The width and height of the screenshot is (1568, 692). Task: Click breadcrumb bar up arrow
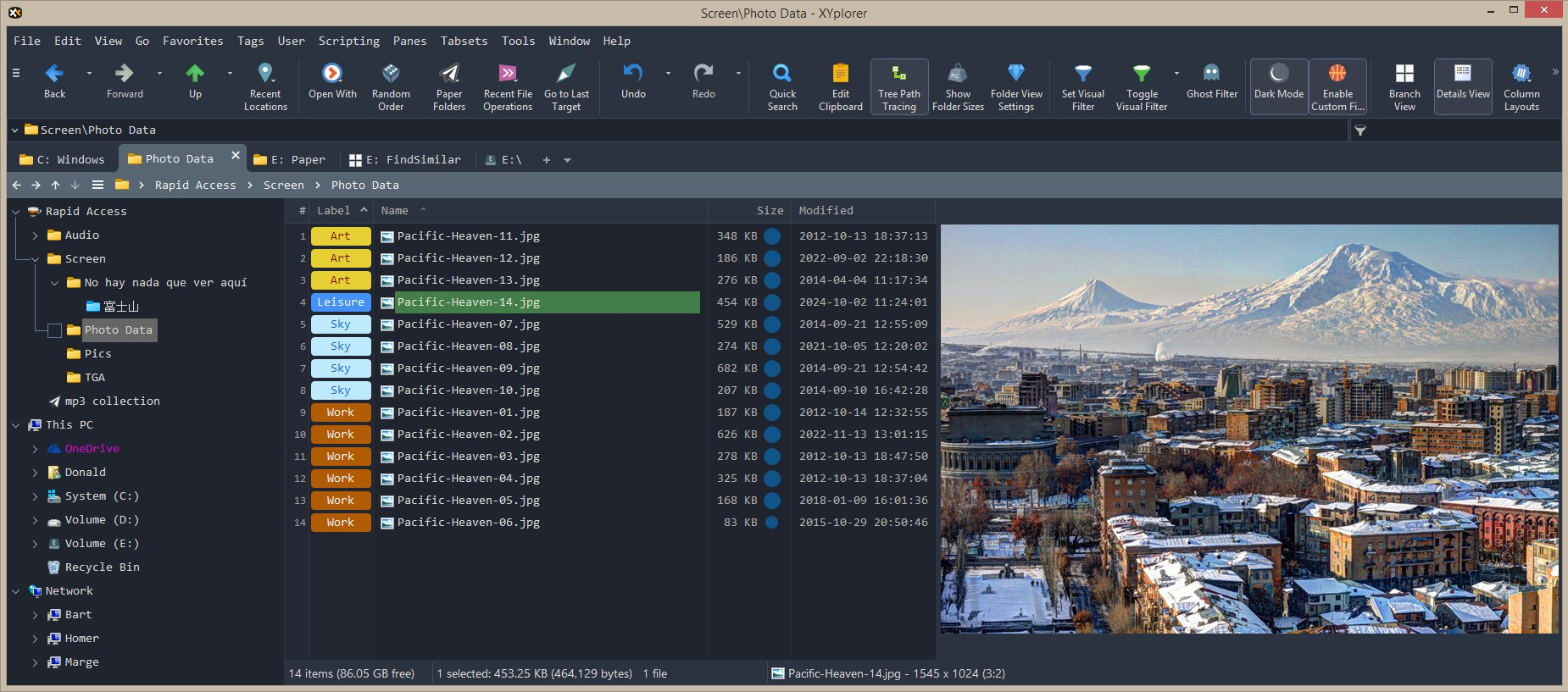[x=55, y=185]
